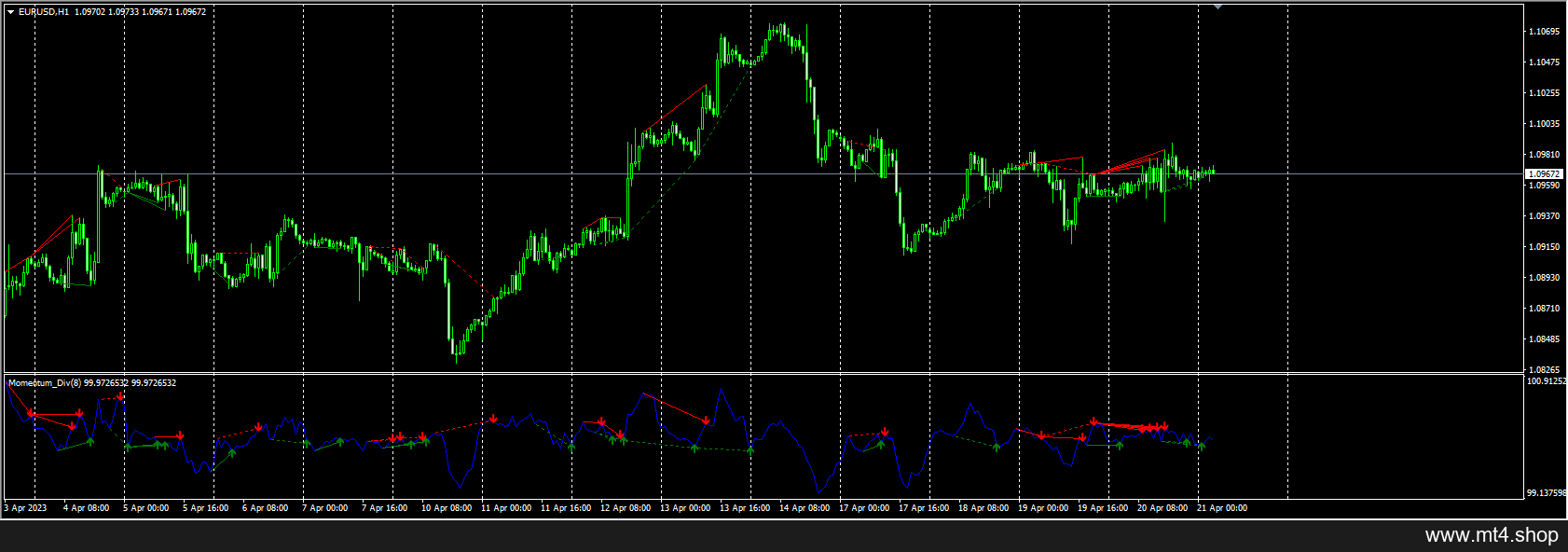This screenshot has width=1568, height=552.
Task: Click price scale value 1.10255
Action: pos(1544,93)
